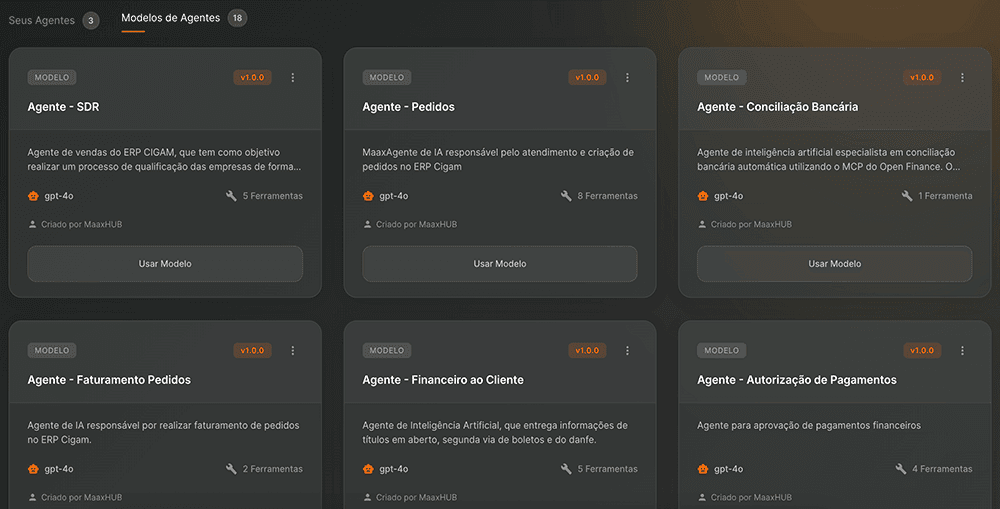This screenshot has width=1000, height=509.
Task: Open the three-dot menu on Agente - Pedidos
Action: pos(627,77)
